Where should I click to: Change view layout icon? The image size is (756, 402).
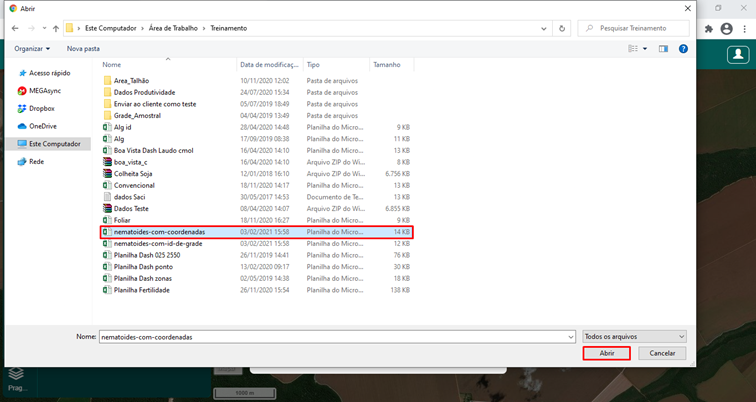[633, 49]
